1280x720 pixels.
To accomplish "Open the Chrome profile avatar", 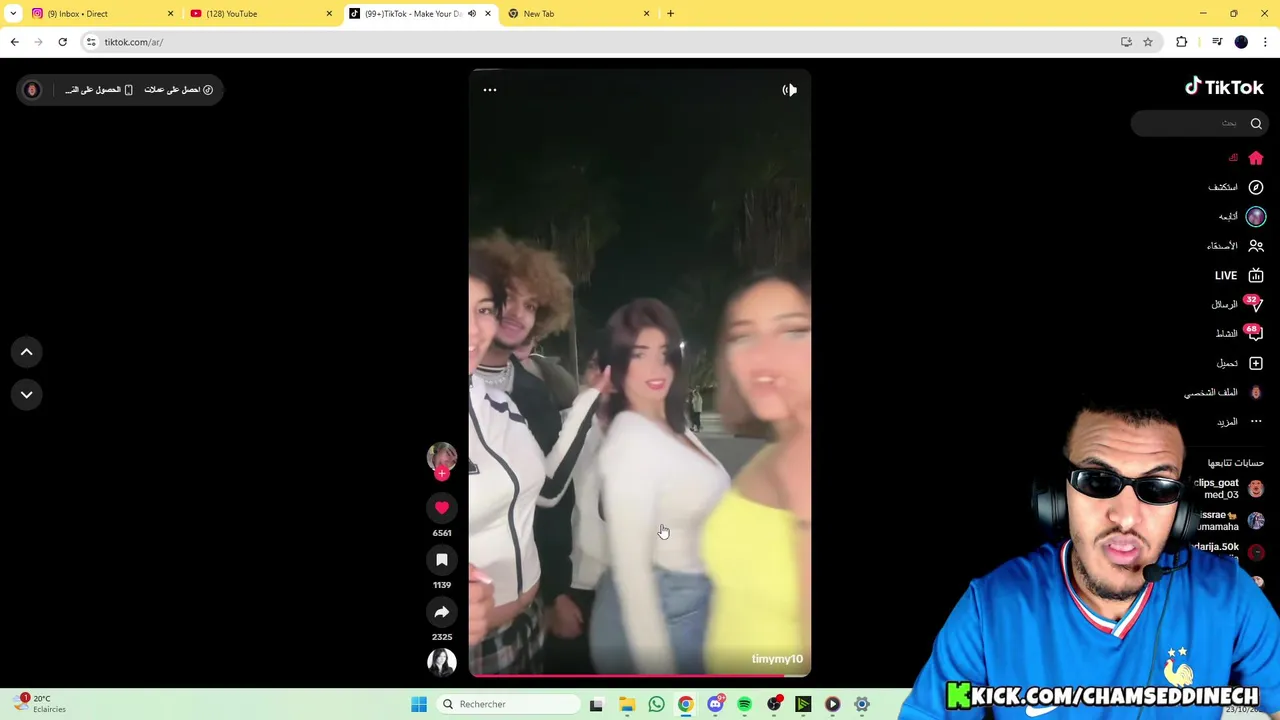I will point(1241,42).
